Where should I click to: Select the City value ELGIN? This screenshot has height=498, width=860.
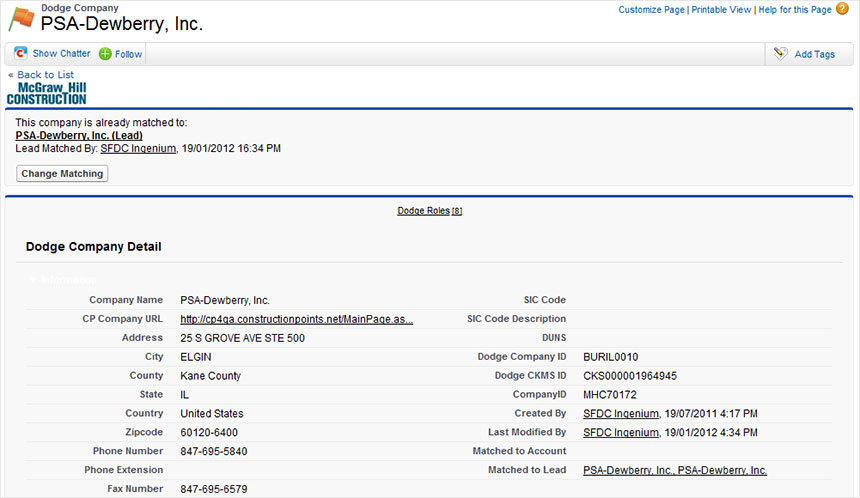coord(196,357)
